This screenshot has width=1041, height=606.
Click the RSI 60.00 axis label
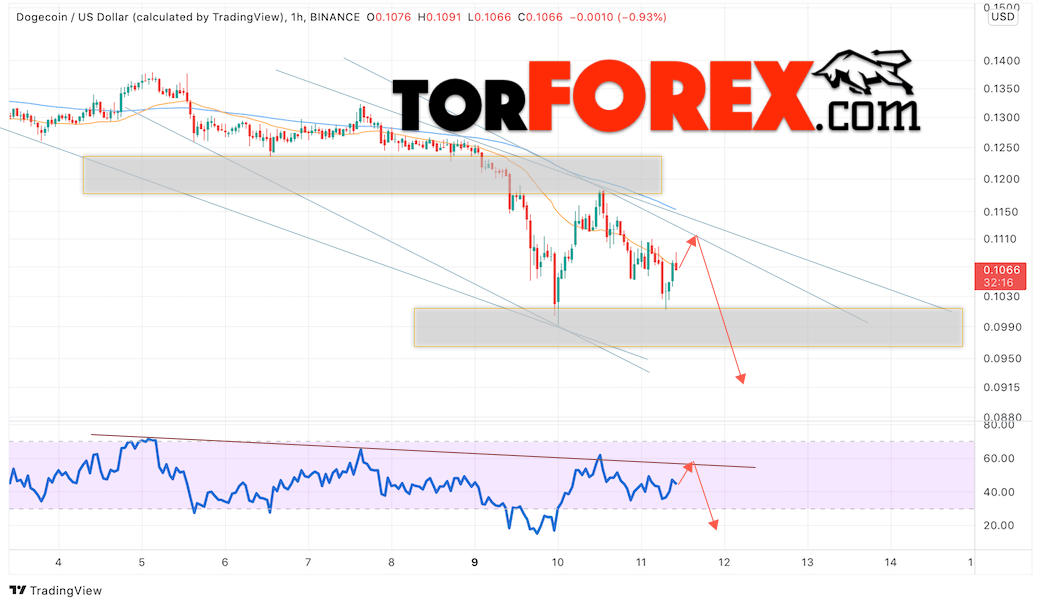click(x=999, y=459)
